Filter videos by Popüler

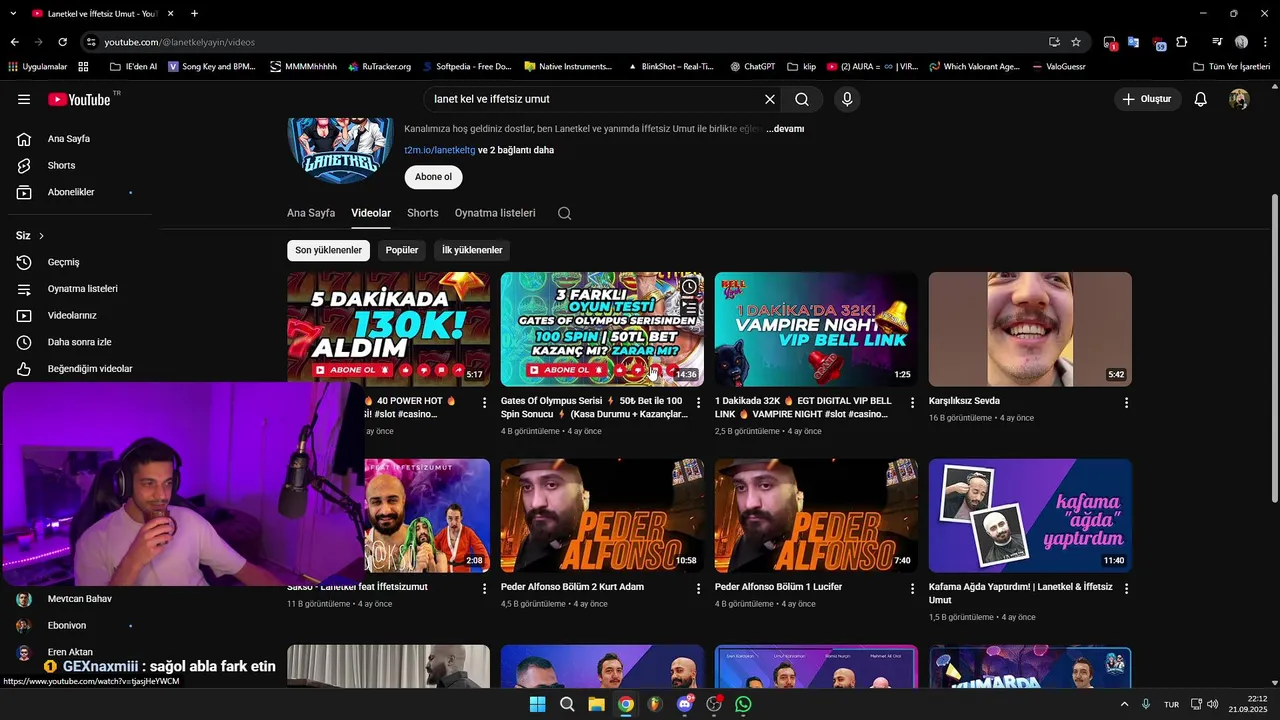[x=402, y=250]
